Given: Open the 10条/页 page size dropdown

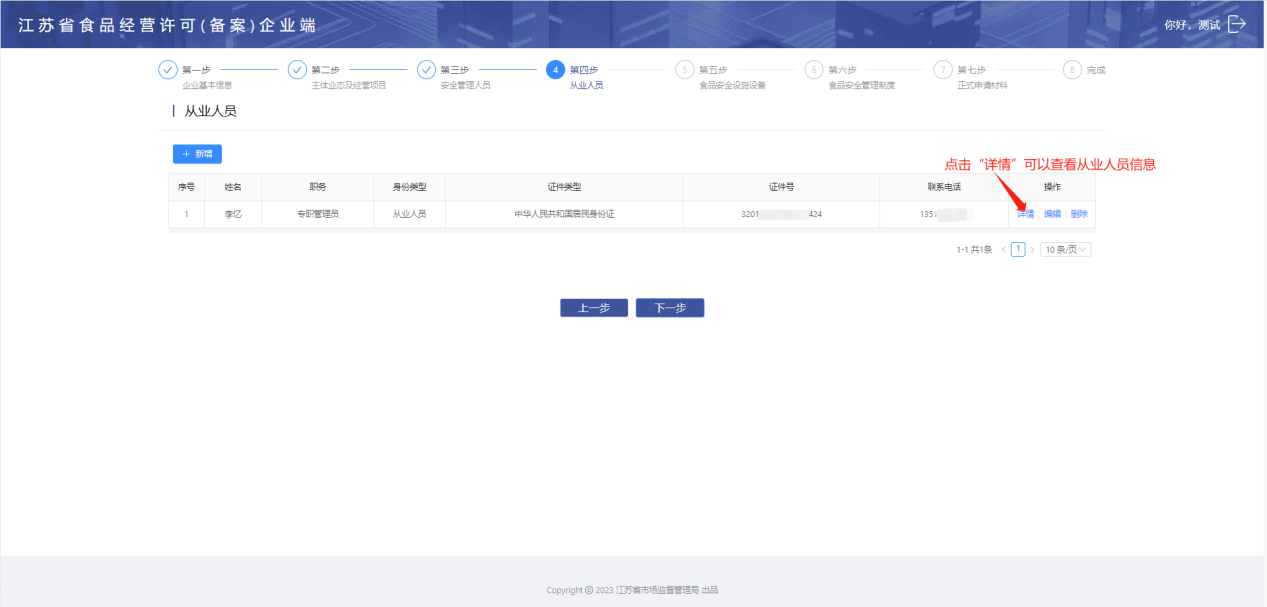Looking at the screenshot, I should pyautogui.click(x=1066, y=249).
